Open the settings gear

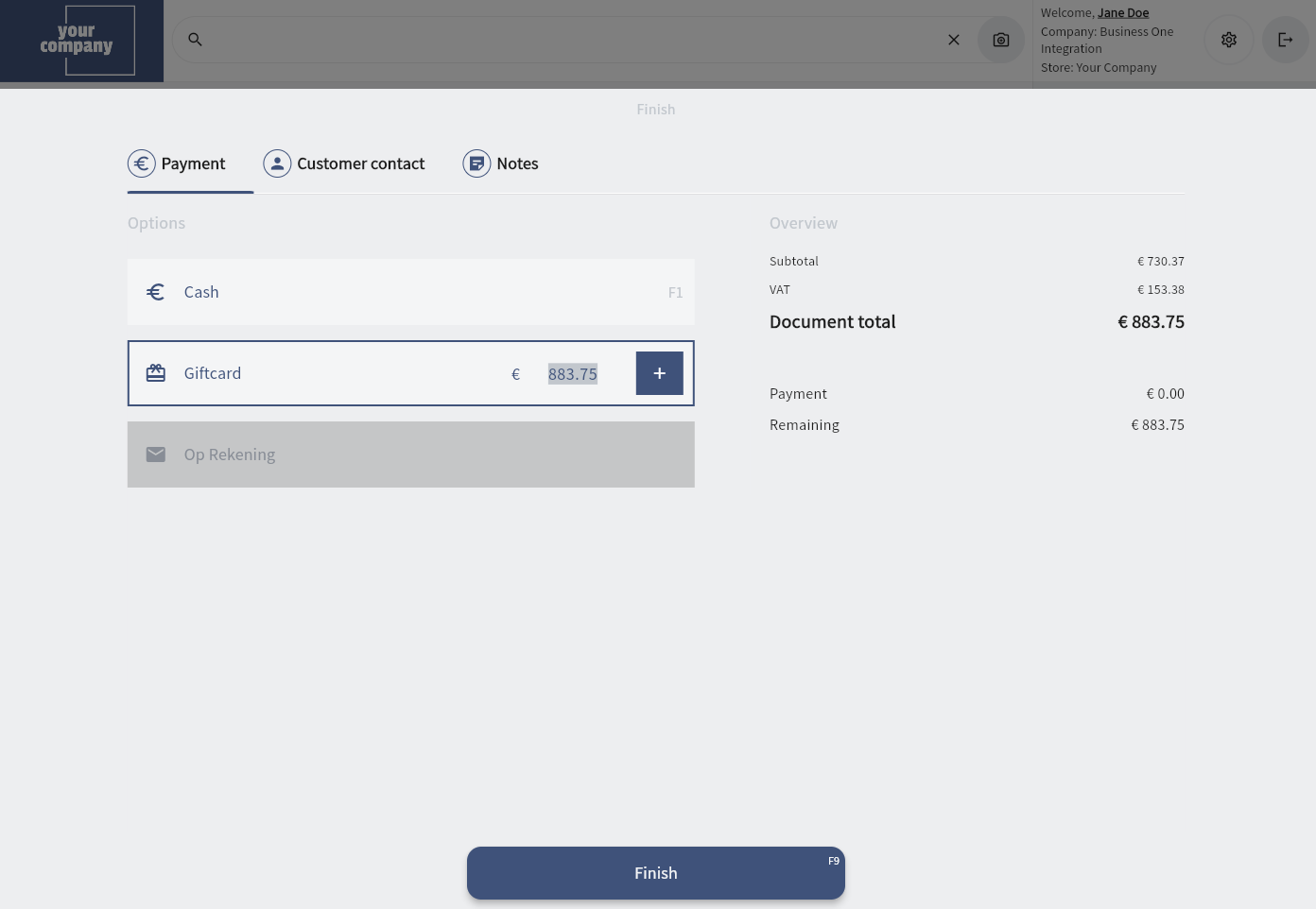coord(1229,40)
